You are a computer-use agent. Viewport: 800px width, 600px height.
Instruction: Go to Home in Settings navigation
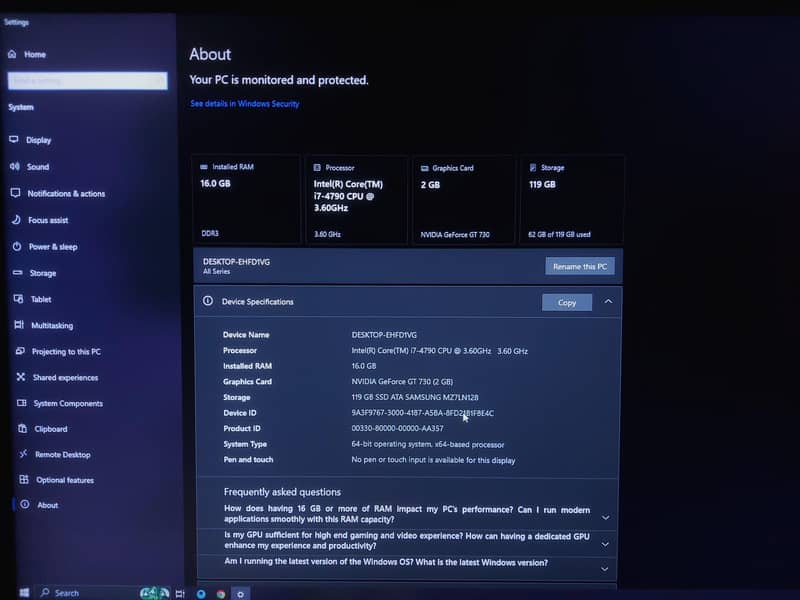pos(33,54)
